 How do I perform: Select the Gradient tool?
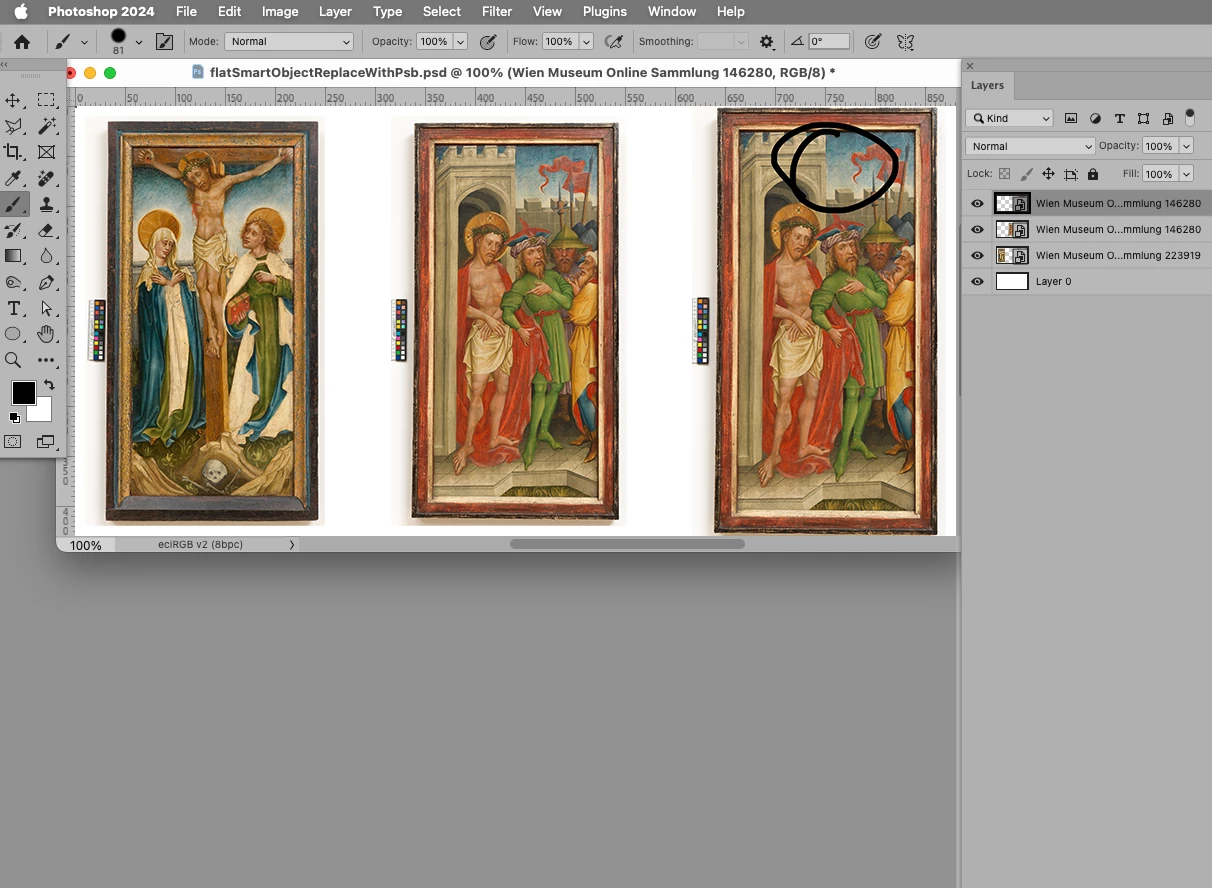point(14,256)
